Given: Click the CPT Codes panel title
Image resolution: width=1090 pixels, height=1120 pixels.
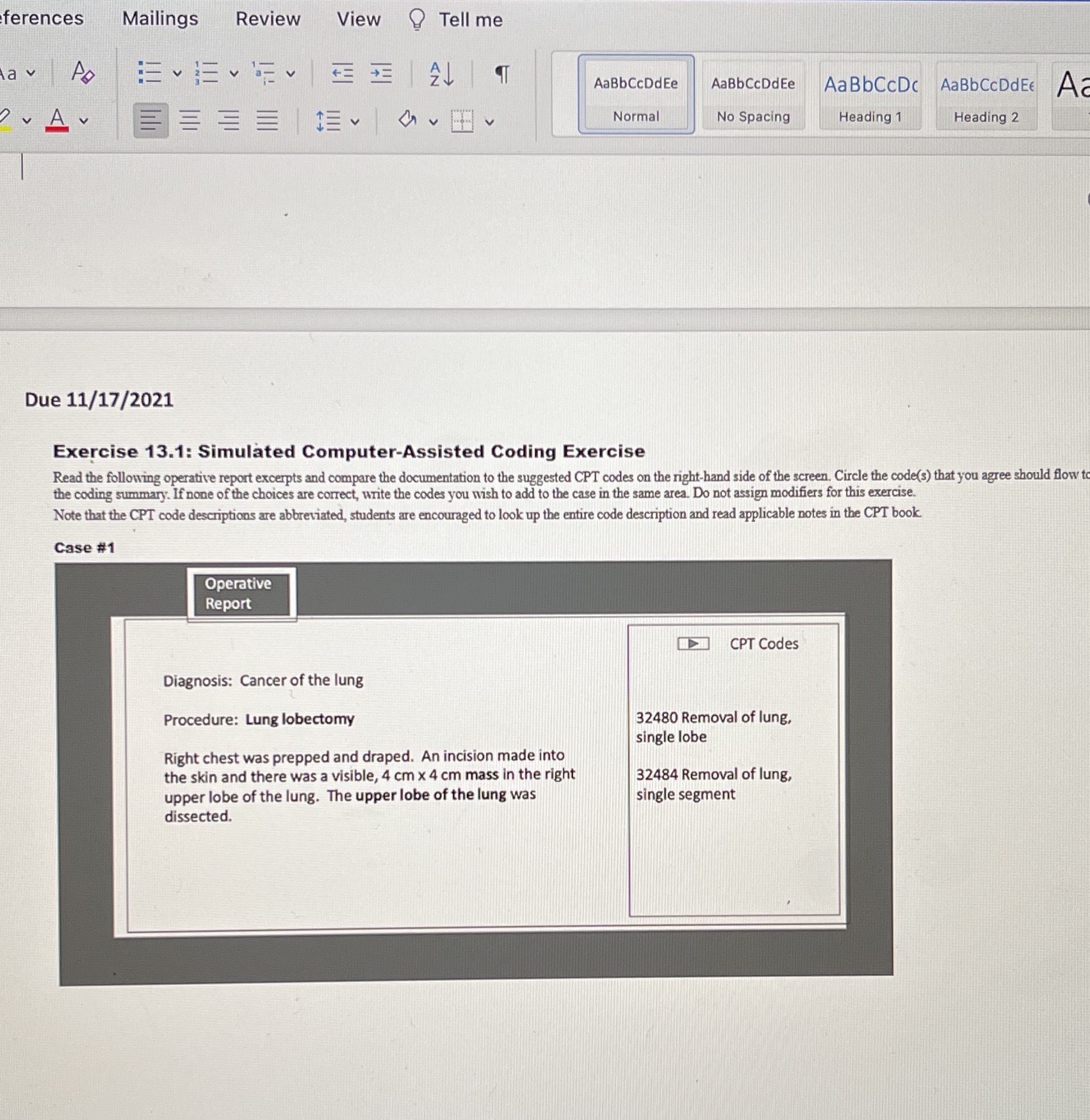Looking at the screenshot, I should pyautogui.click(x=764, y=644).
